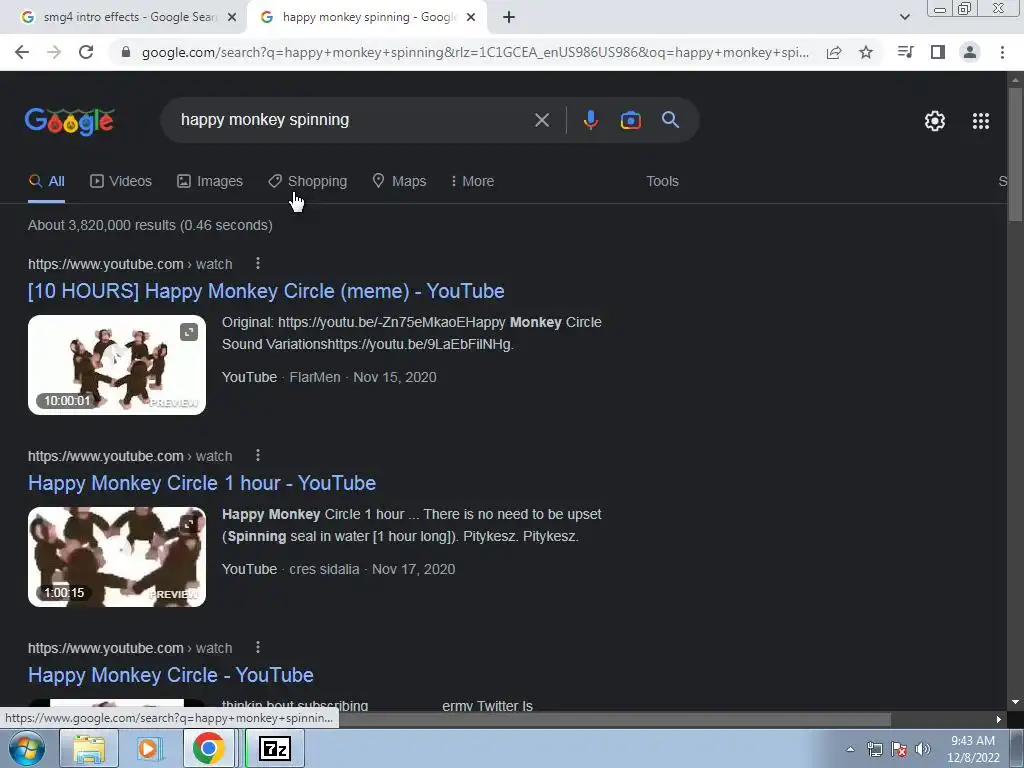Screen dimensions: 1024x768
Task: Click 'YouTube · FlarMen · Nov 15, 2020' text
Action: tap(329, 377)
